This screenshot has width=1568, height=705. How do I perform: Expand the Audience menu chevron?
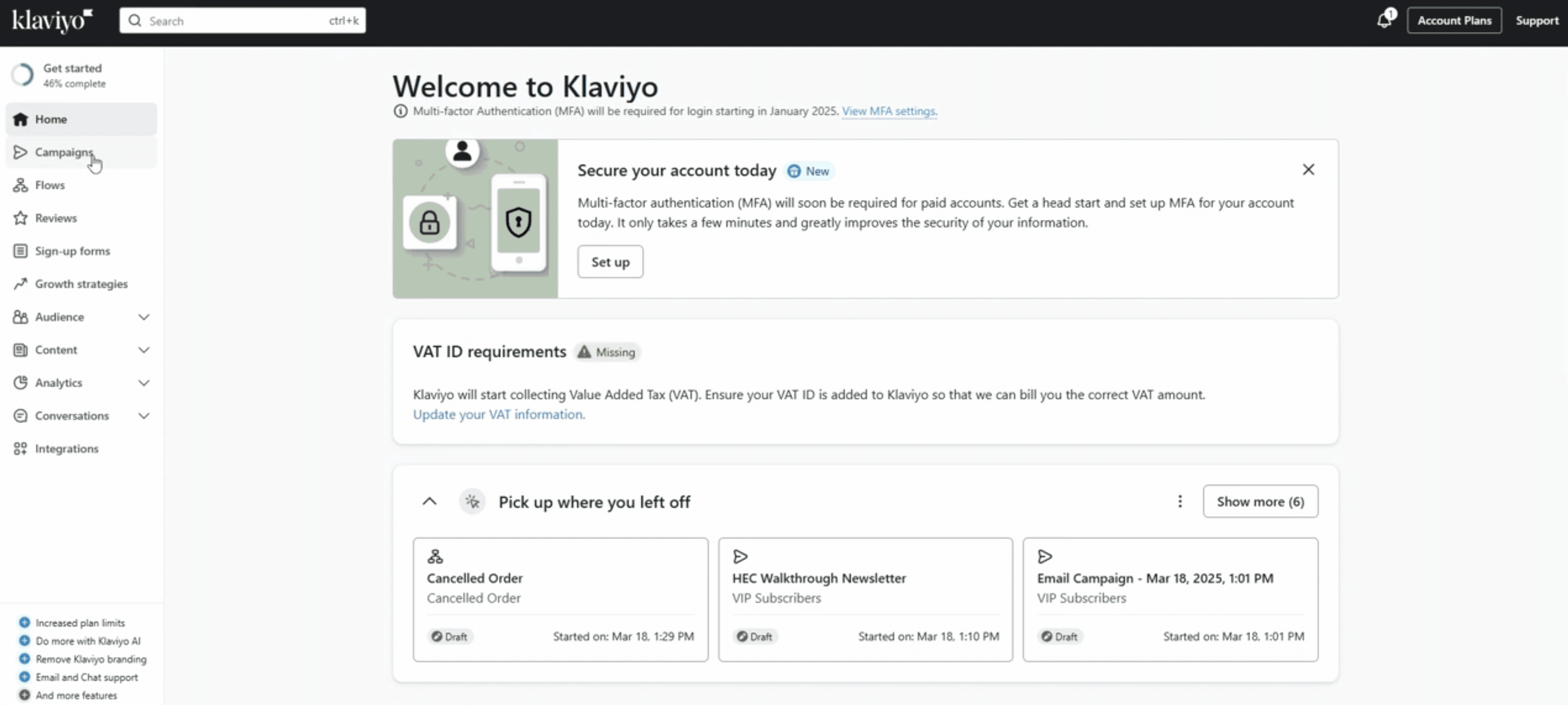(x=144, y=317)
